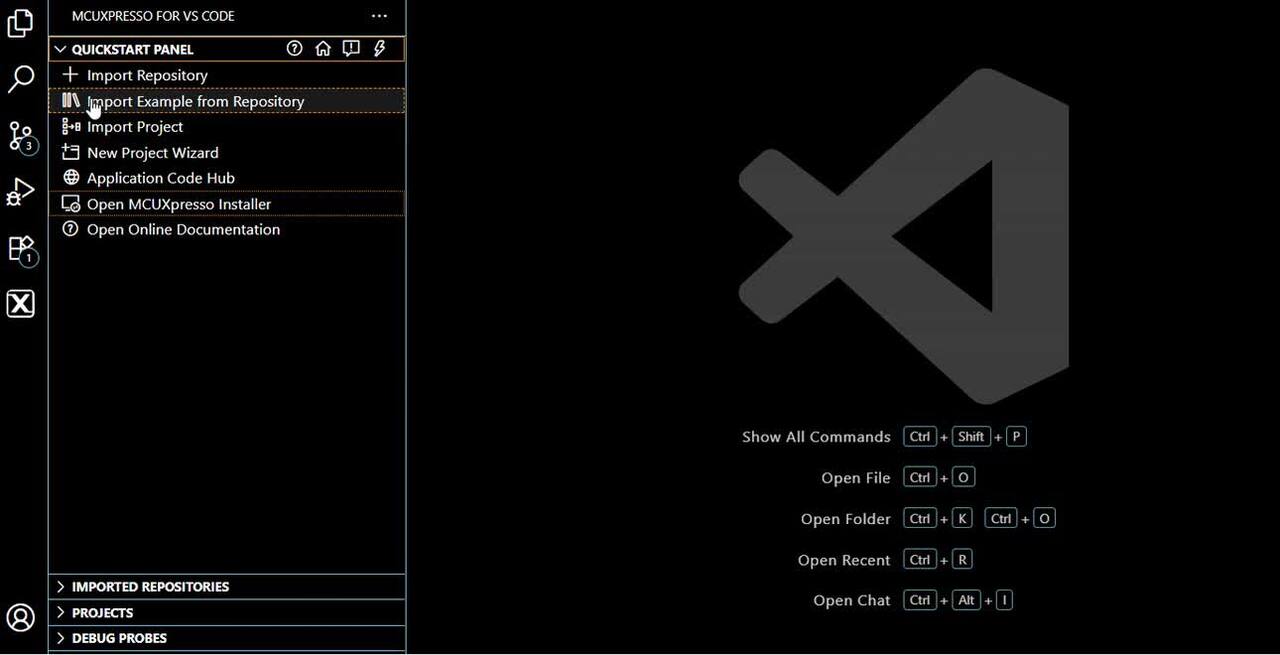Open the Explorer view in activity bar
The height and width of the screenshot is (655, 1280).
[x=21, y=23]
